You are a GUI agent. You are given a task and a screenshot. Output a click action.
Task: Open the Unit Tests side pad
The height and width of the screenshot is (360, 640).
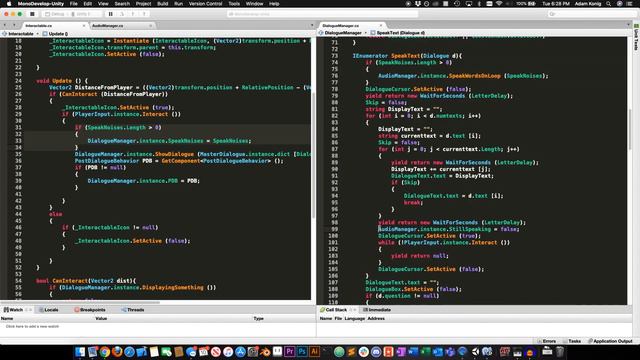click(636, 37)
